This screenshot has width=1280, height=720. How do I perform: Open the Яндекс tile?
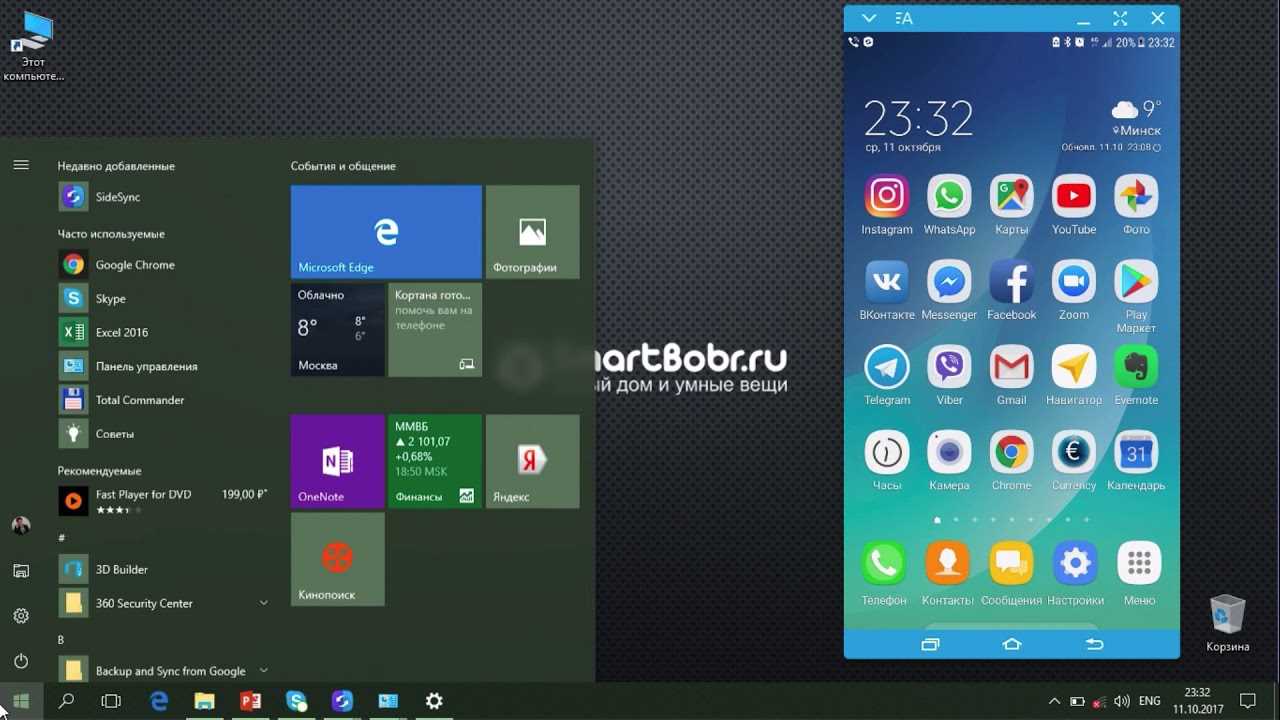(x=532, y=461)
